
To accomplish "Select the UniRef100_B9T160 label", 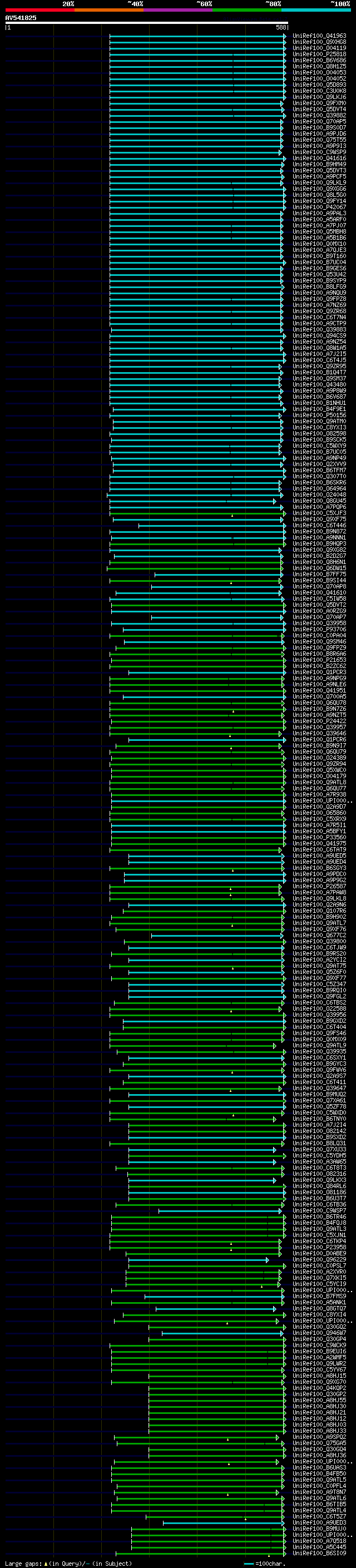I will [x=319, y=256].
